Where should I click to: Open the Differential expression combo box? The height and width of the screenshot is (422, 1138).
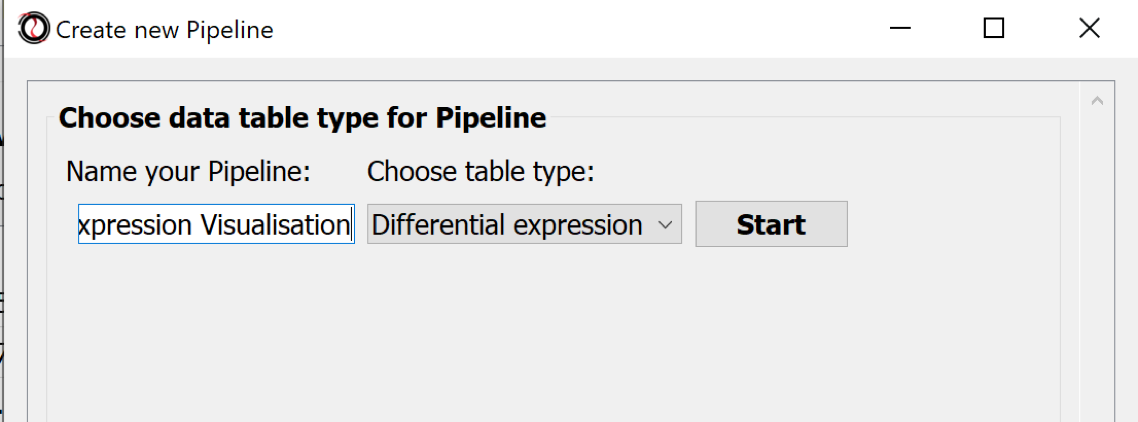[508, 226]
